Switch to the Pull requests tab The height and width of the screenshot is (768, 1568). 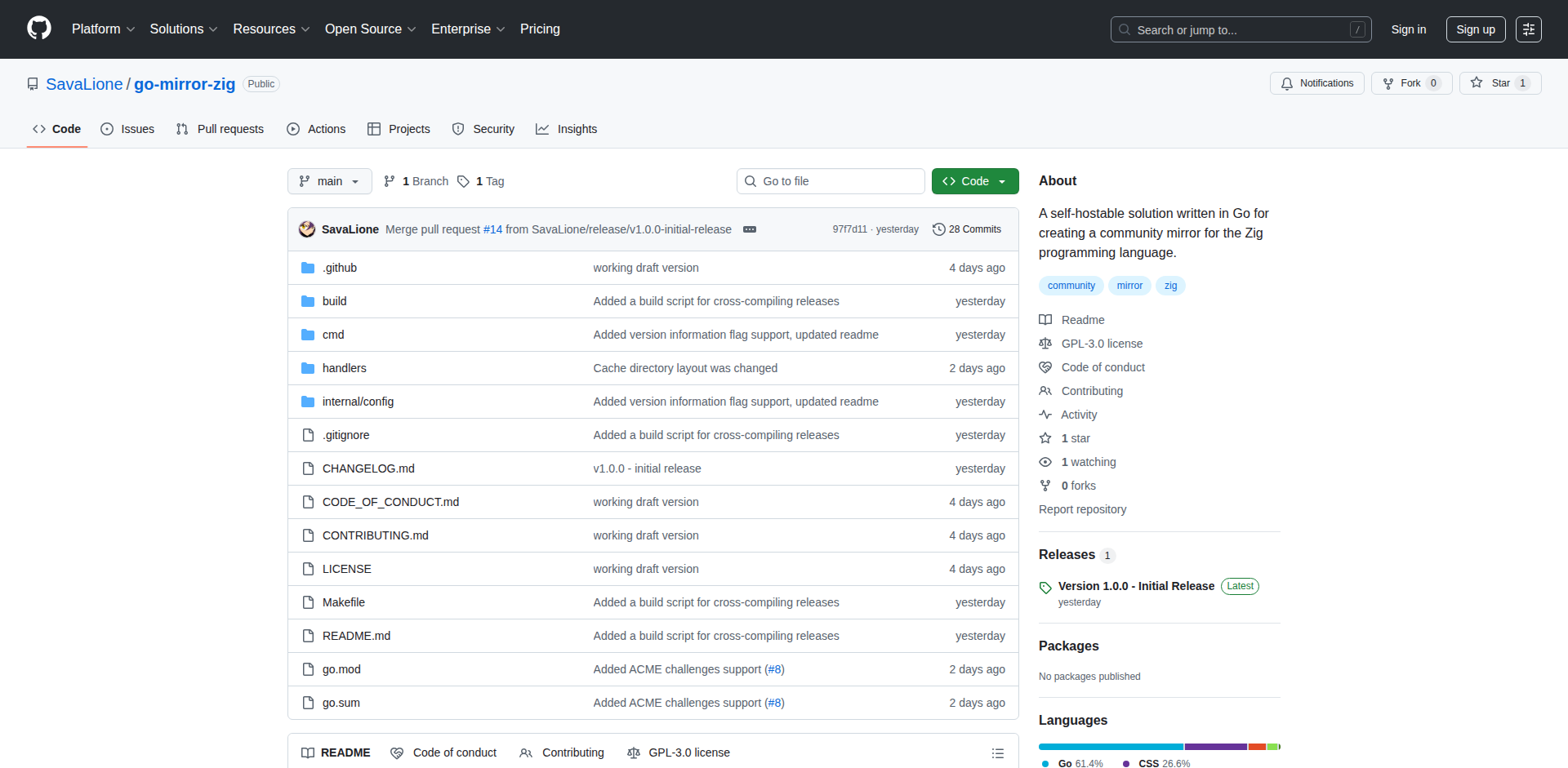pyautogui.click(x=220, y=129)
